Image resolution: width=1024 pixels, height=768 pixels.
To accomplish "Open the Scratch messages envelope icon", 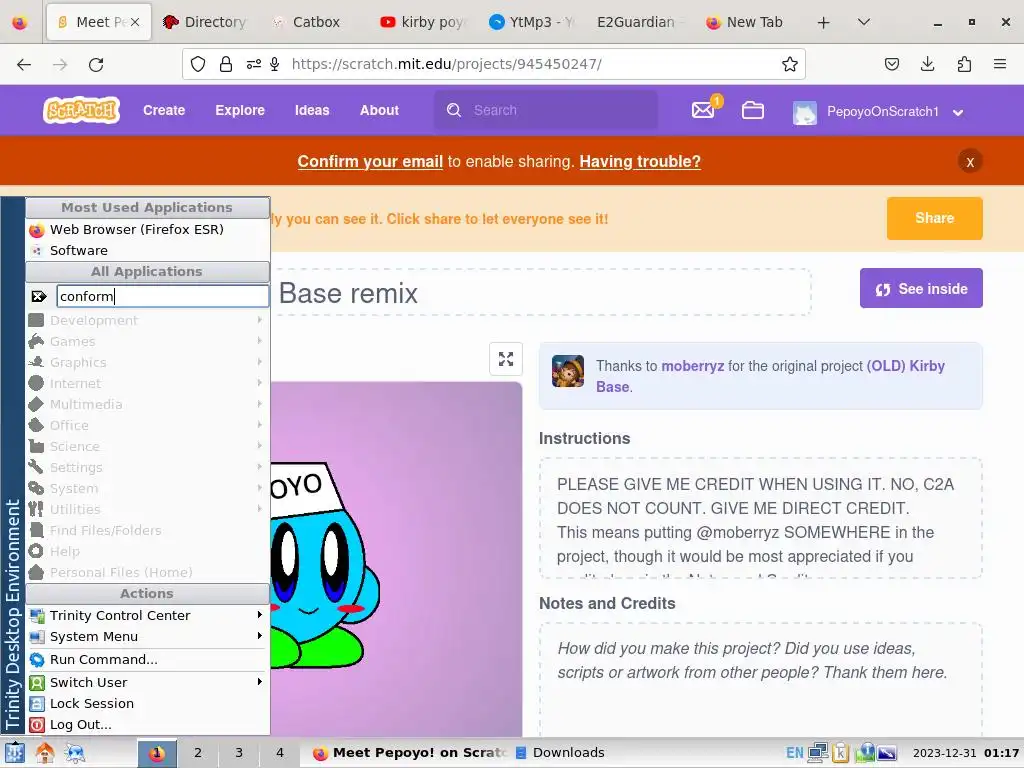I will [703, 110].
